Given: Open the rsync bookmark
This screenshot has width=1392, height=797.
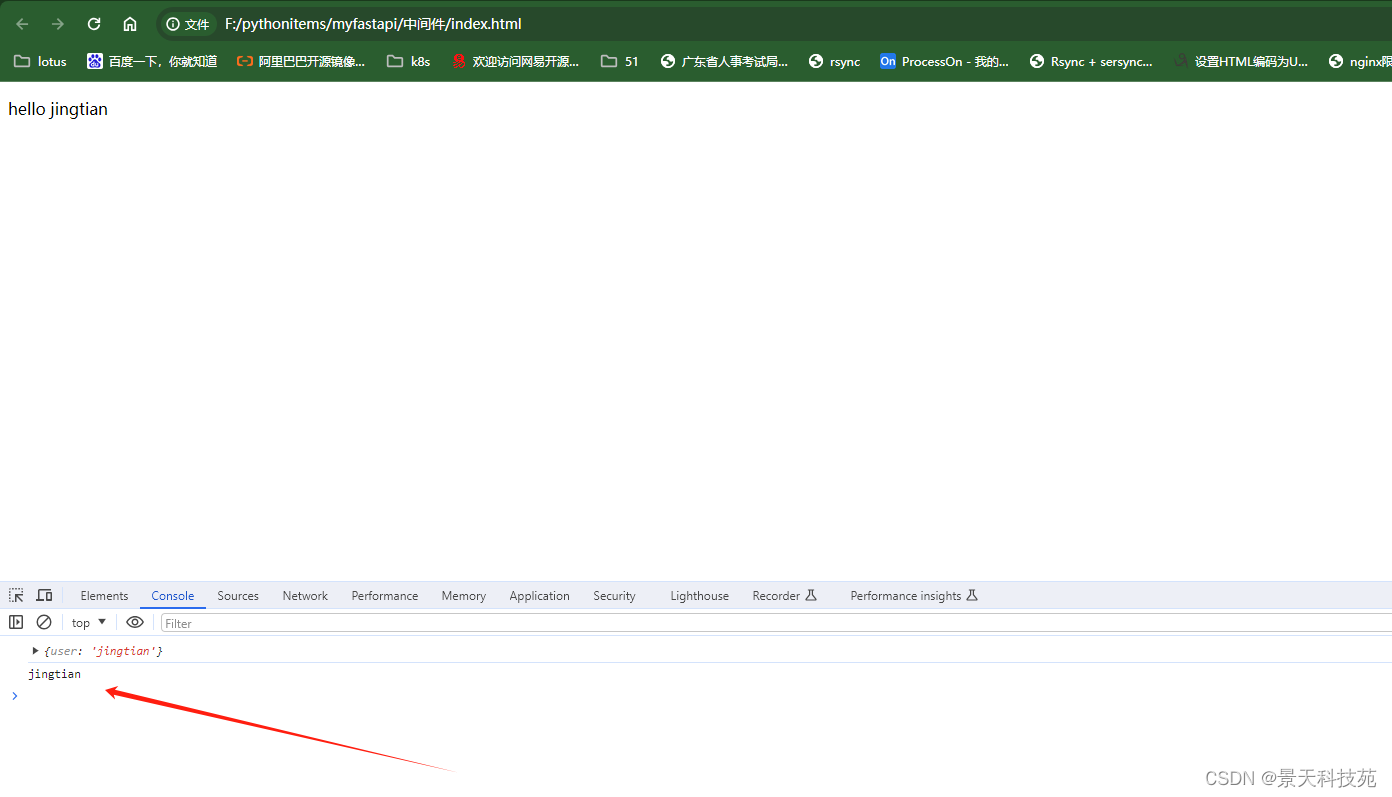Looking at the screenshot, I should tap(834, 61).
